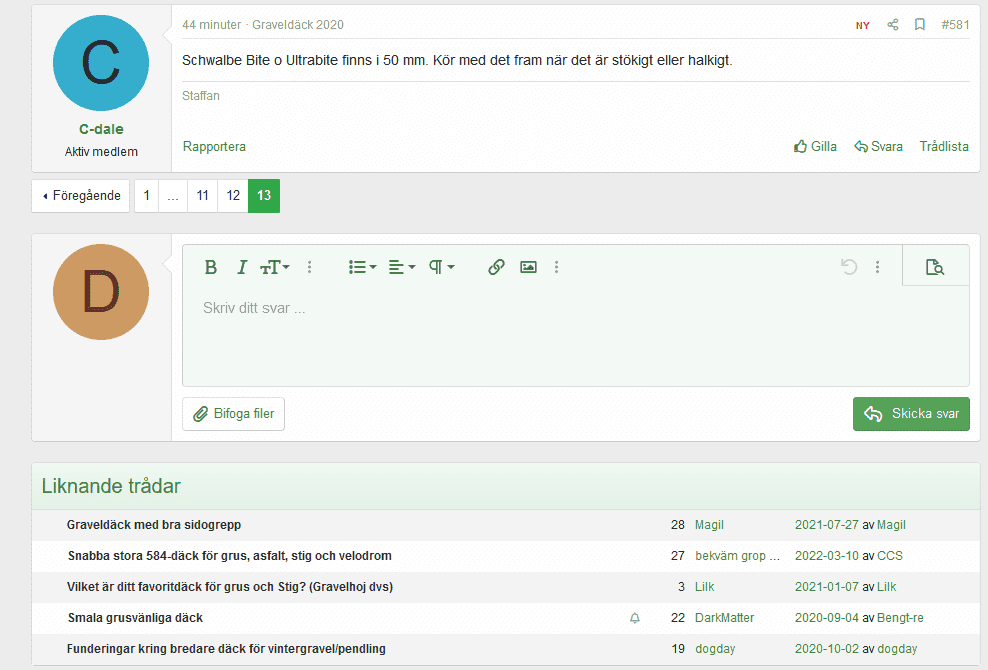Click the undo arrow in editor

coord(849,267)
